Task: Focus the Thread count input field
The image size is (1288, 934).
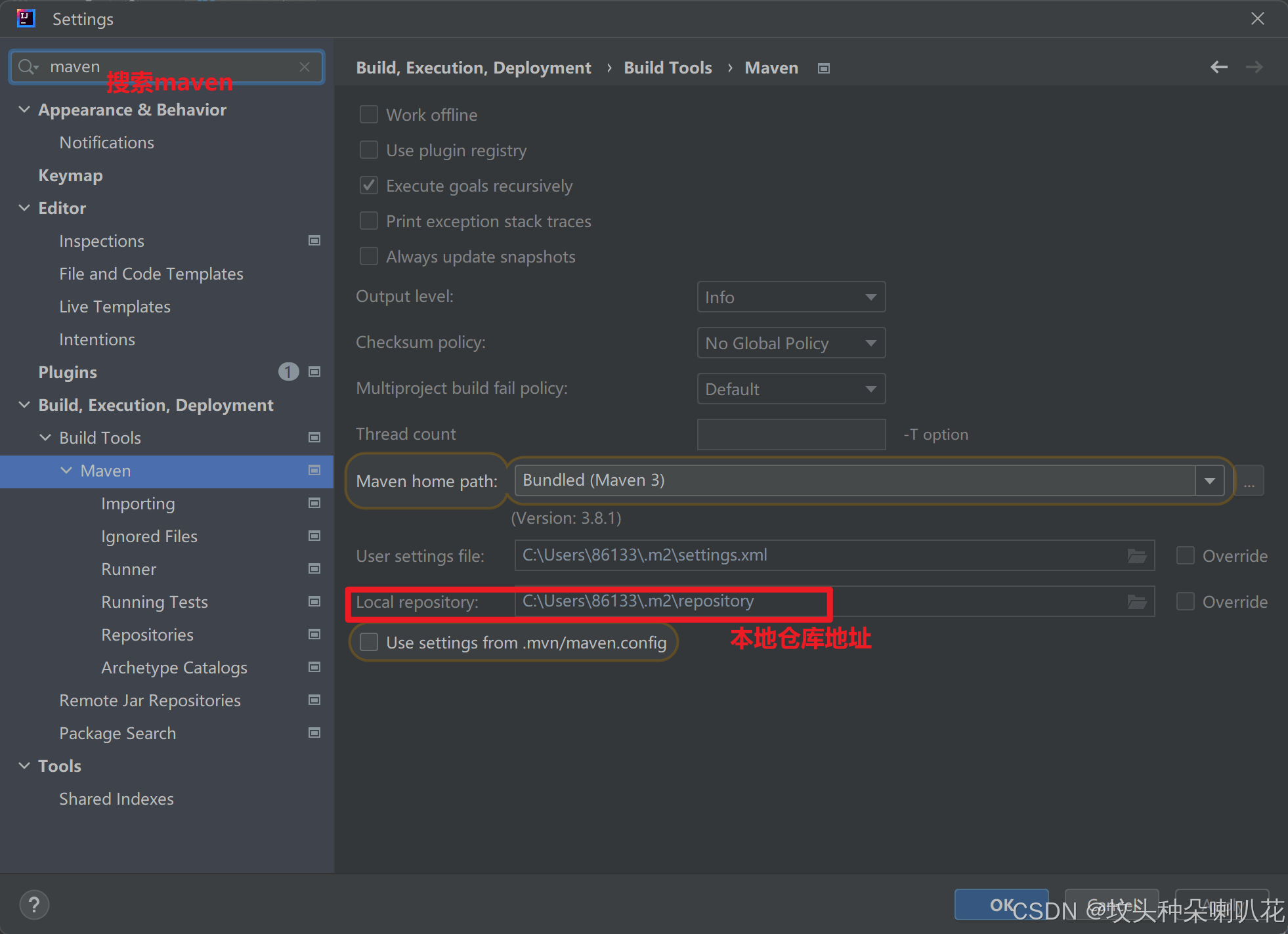Action: pos(791,435)
